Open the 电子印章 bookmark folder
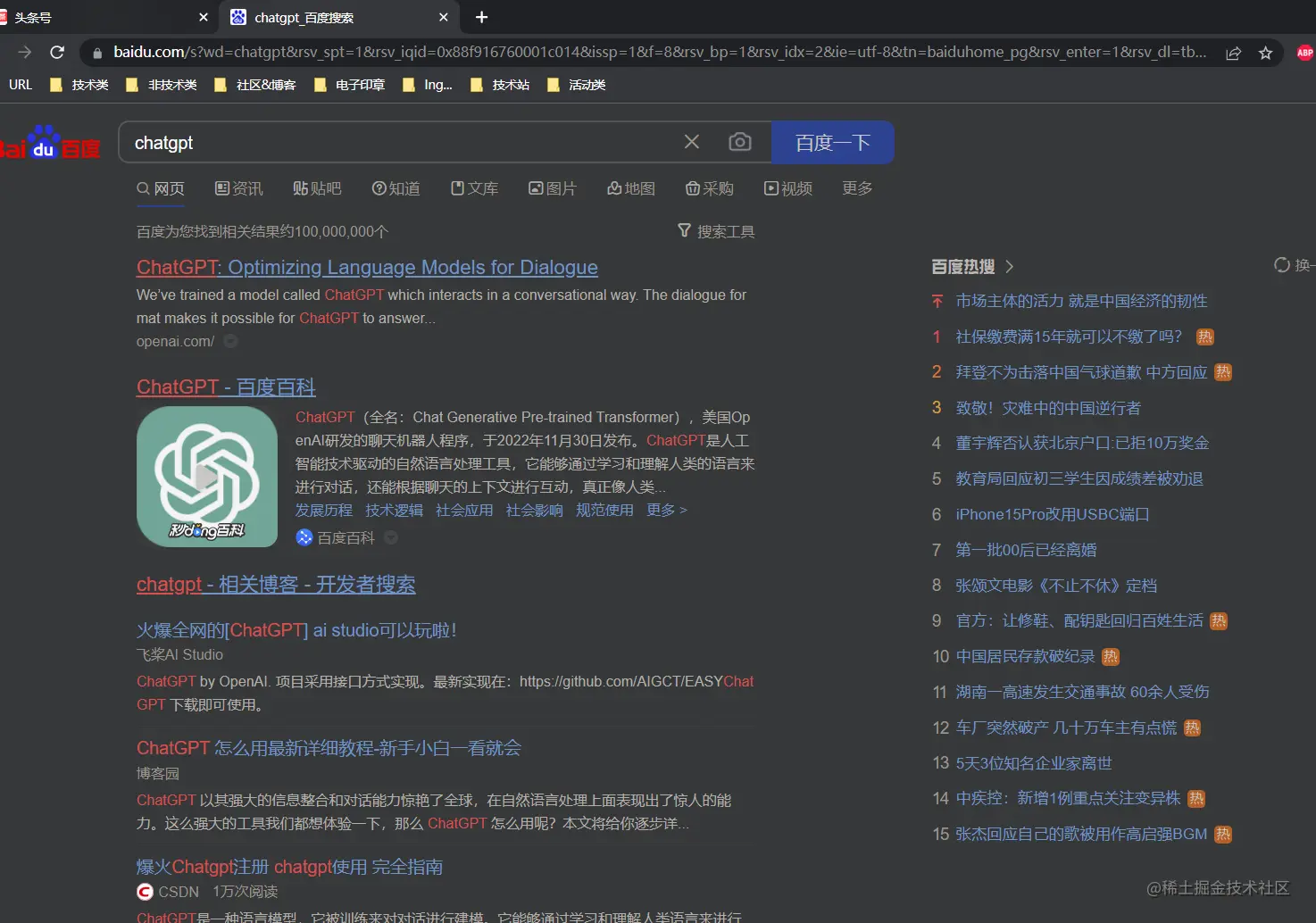Screen dimensions: 1316x923 (x=349, y=85)
